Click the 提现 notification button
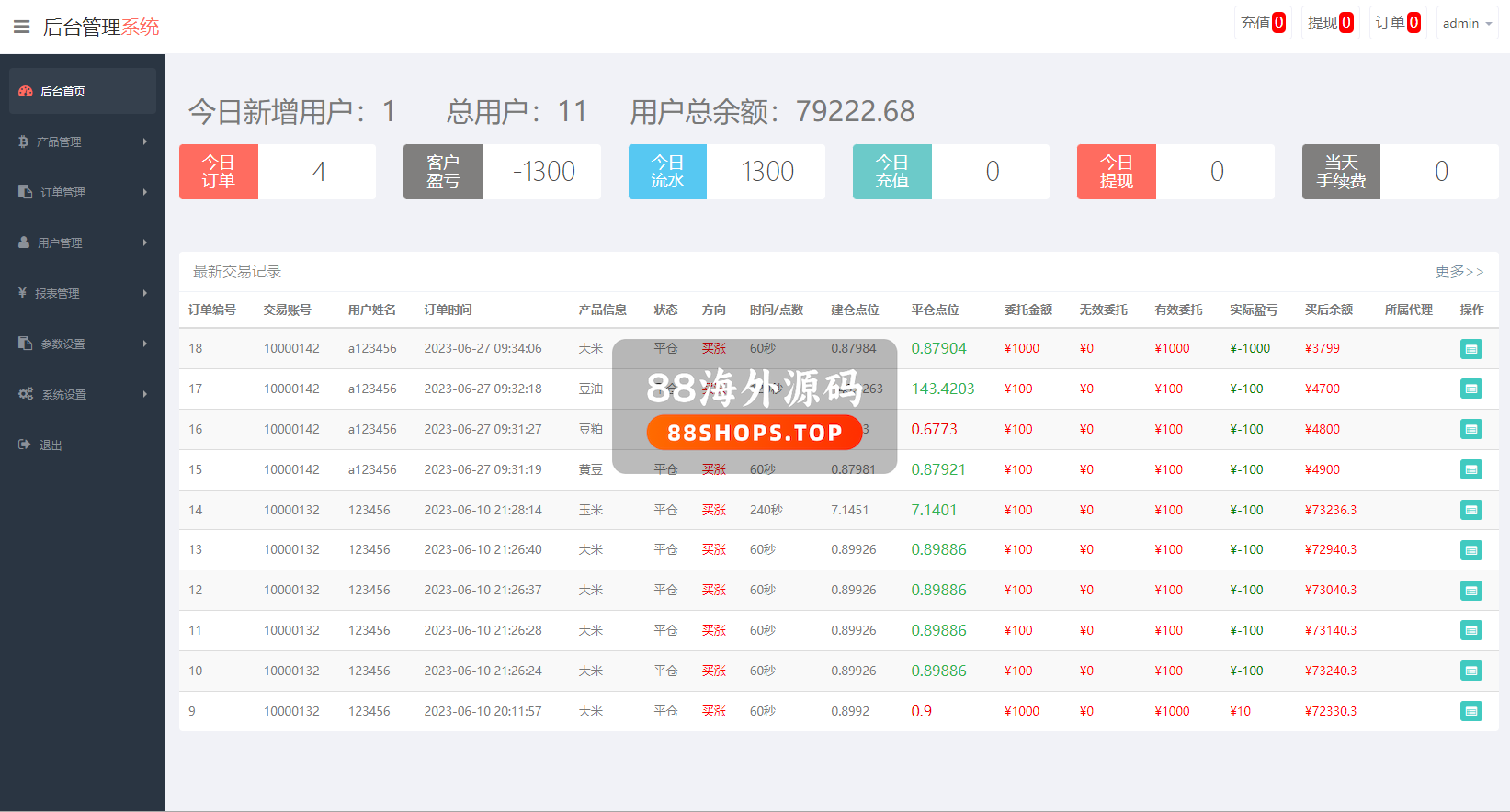Viewport: 1510px width, 812px height. [x=1329, y=23]
